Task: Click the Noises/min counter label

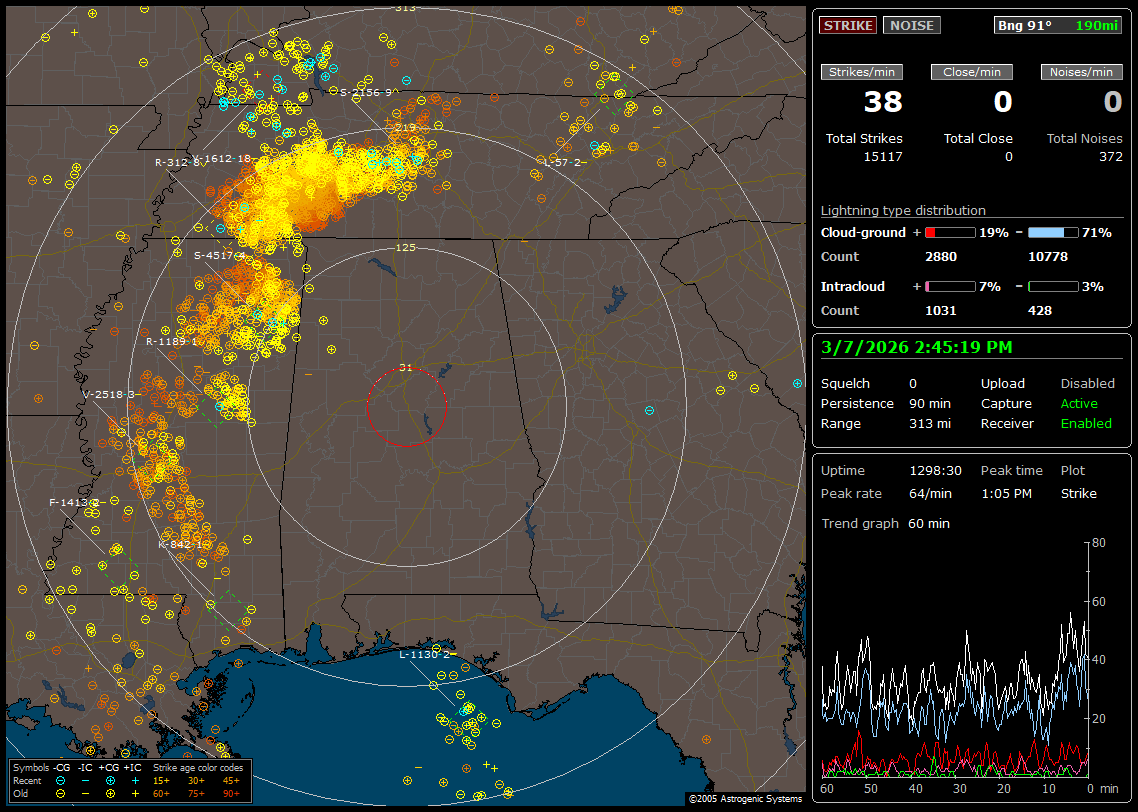Action: 1081,72
